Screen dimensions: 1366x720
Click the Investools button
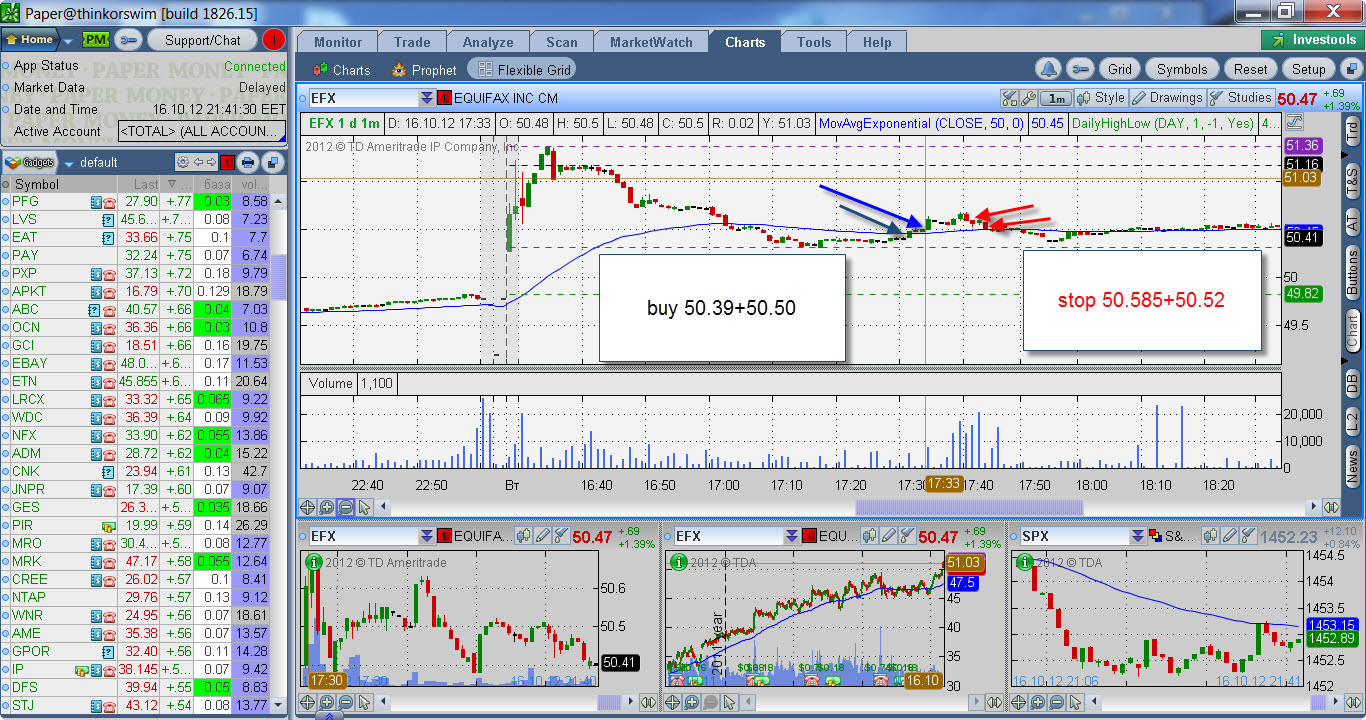point(1312,40)
